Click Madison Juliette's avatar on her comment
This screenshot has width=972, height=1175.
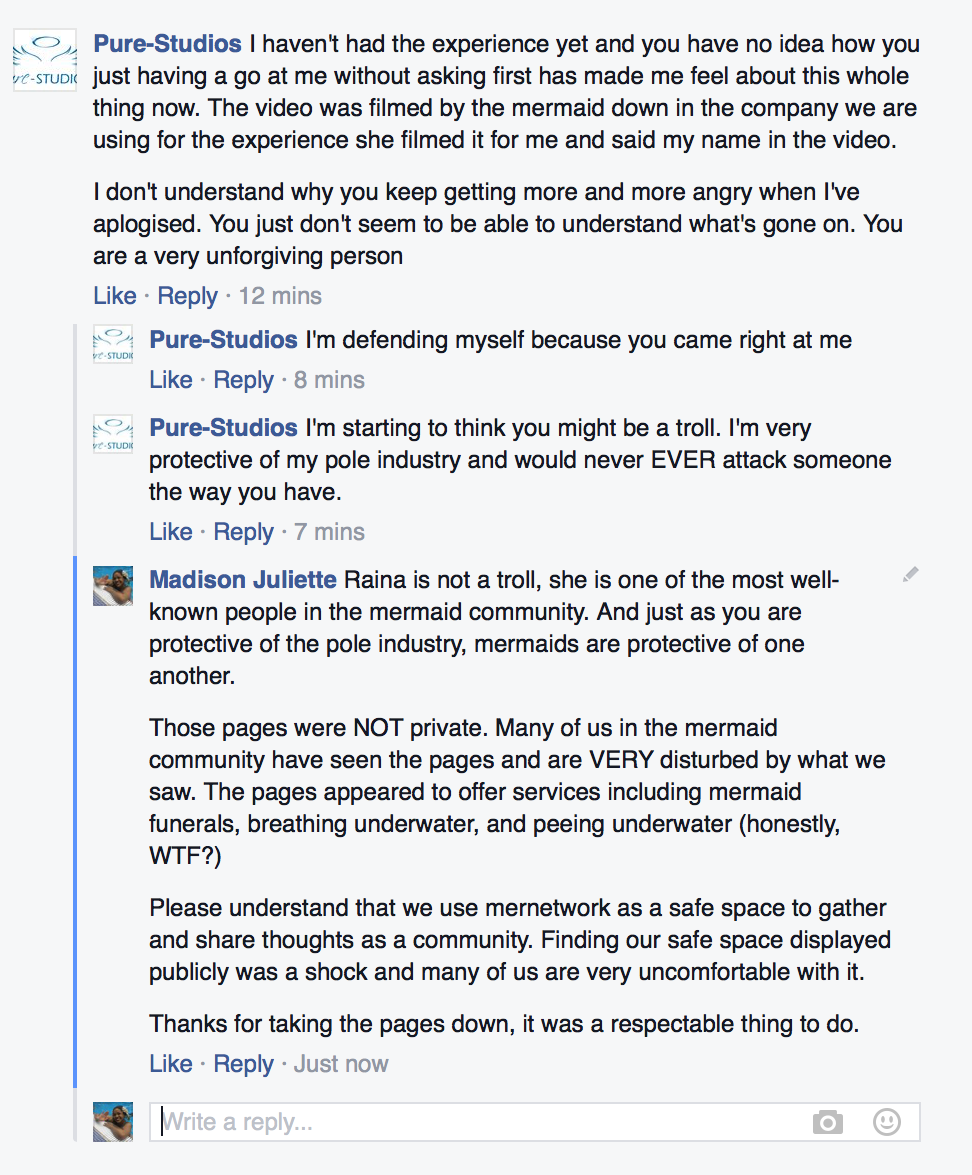tap(113, 586)
